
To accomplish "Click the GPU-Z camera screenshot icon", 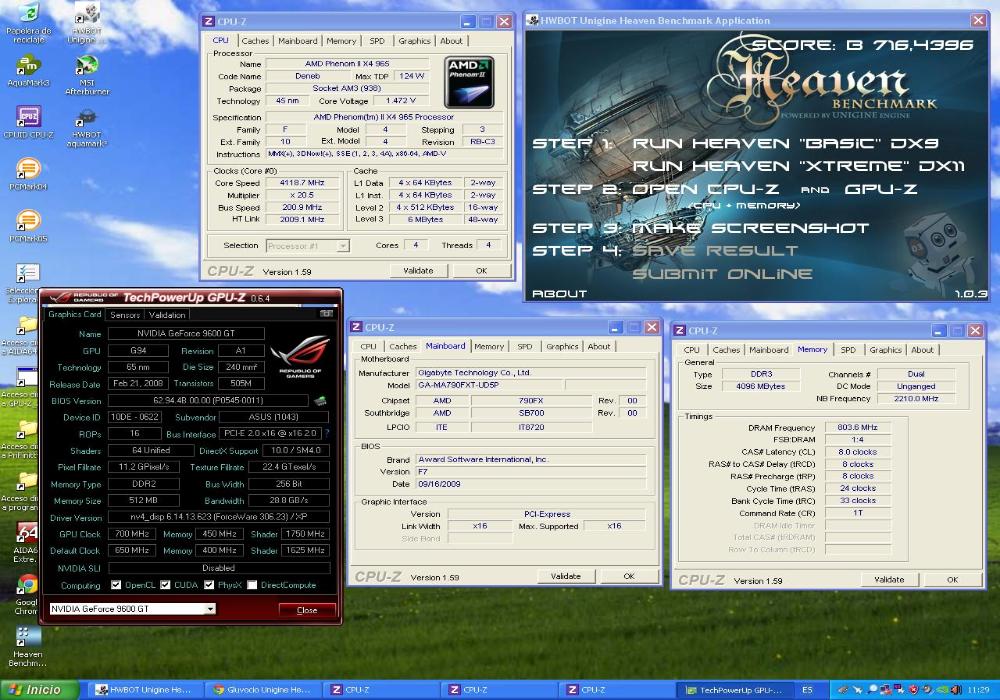I will [x=327, y=314].
